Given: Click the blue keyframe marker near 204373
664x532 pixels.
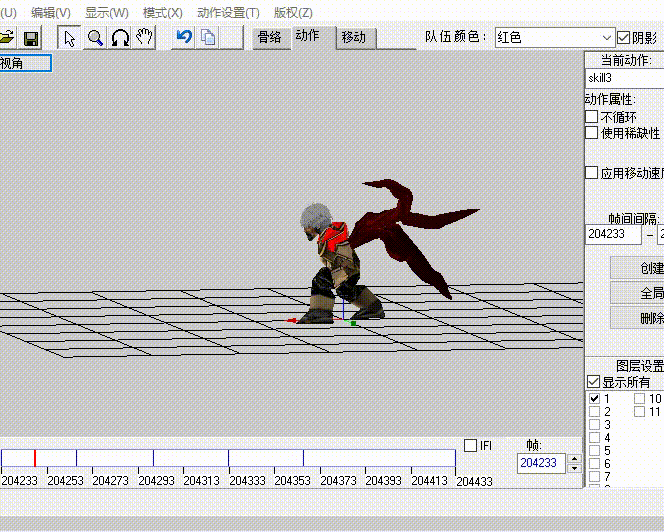Looking at the screenshot, I should [303, 458].
